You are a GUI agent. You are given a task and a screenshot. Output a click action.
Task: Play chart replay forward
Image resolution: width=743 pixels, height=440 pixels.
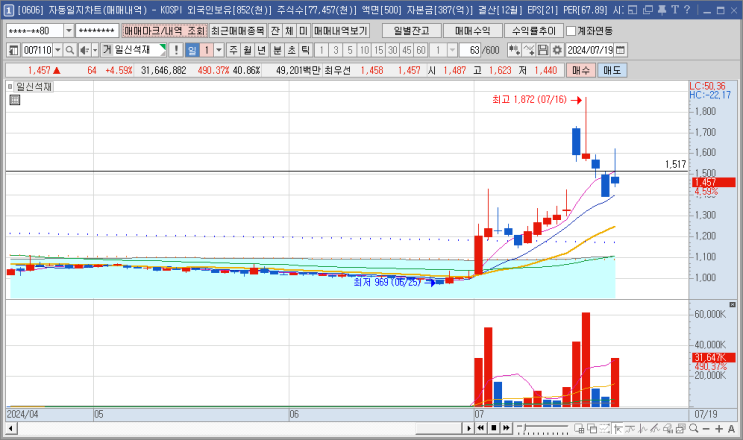tap(469, 428)
